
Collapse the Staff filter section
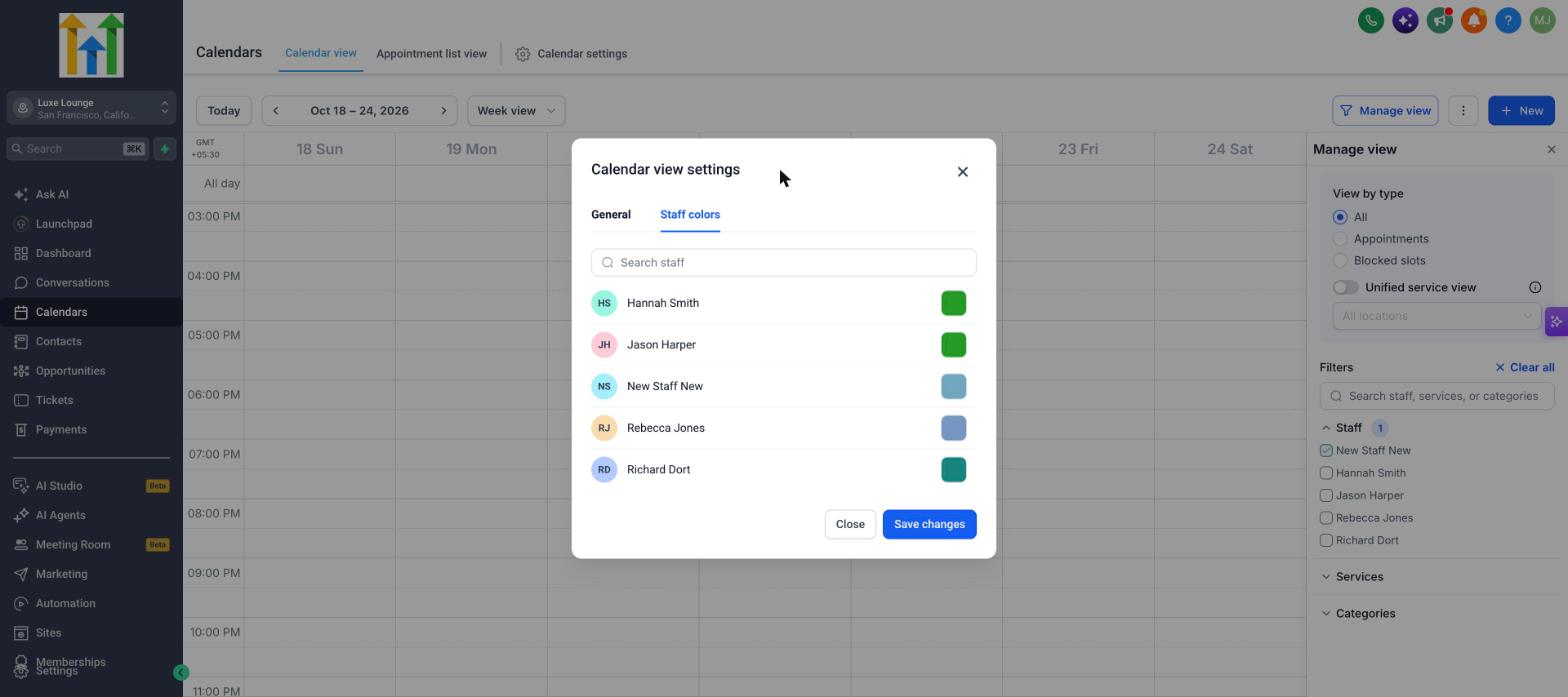tap(1326, 428)
